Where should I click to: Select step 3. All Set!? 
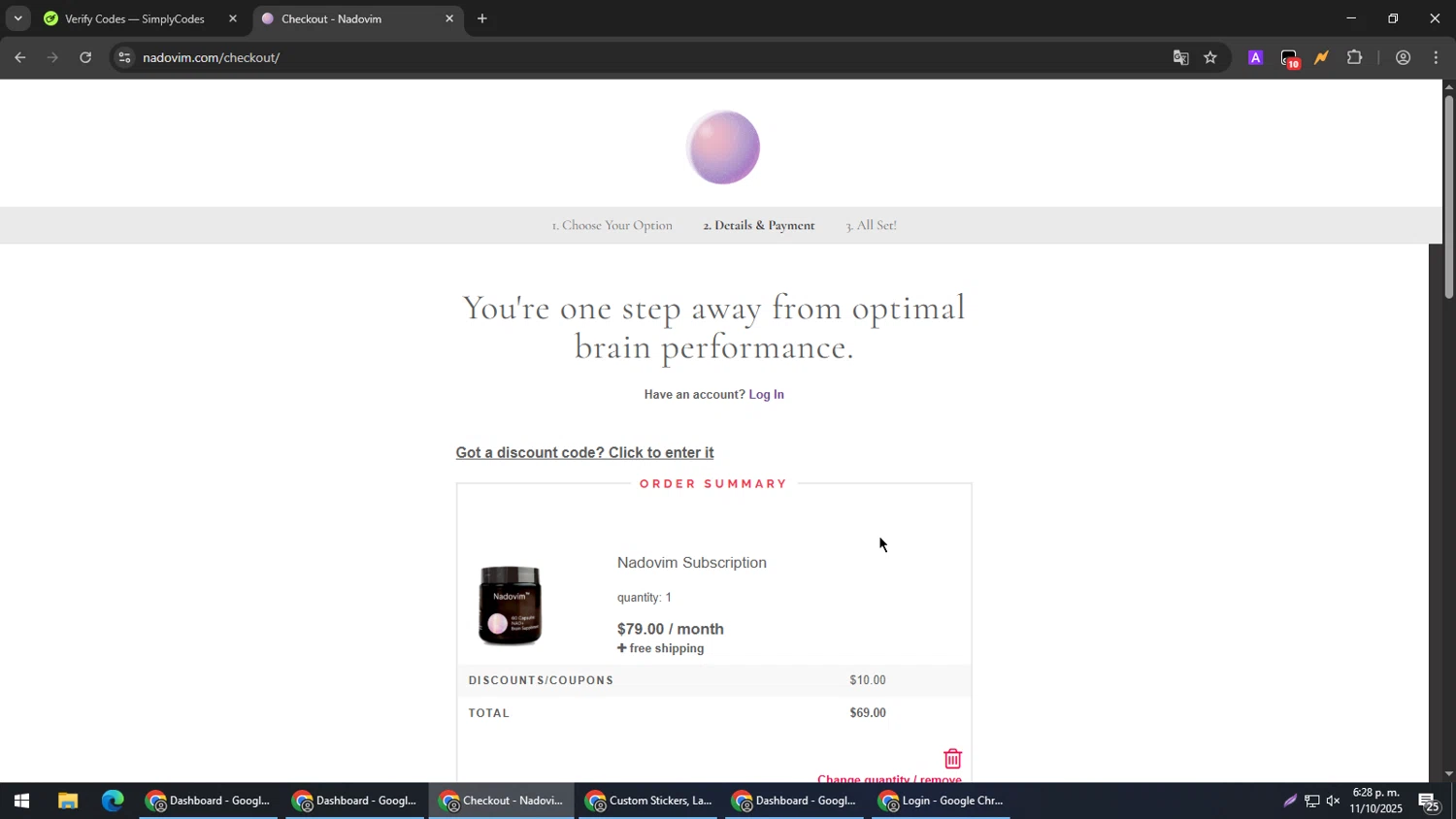click(871, 225)
